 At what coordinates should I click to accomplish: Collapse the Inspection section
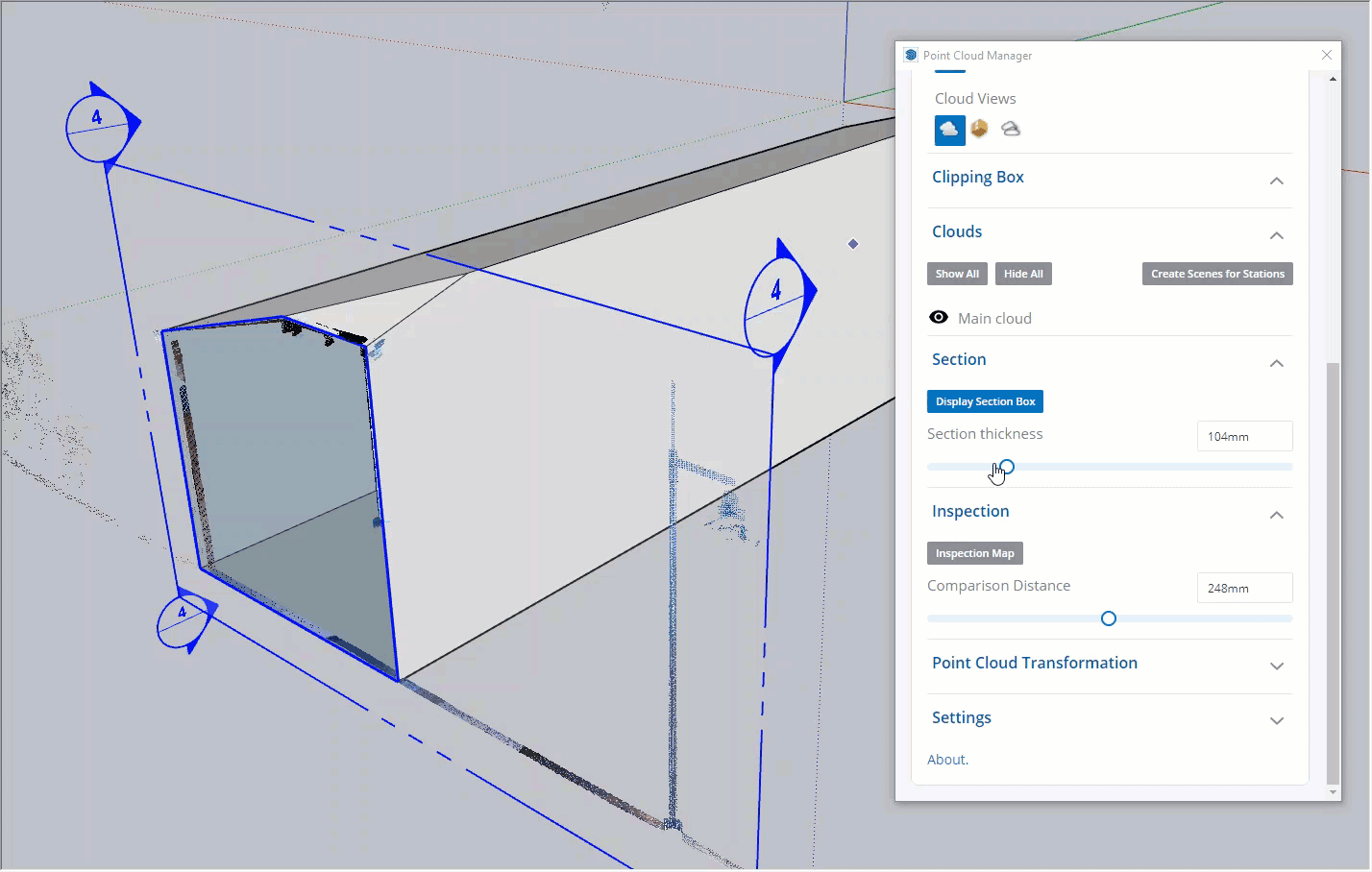[x=1276, y=515]
